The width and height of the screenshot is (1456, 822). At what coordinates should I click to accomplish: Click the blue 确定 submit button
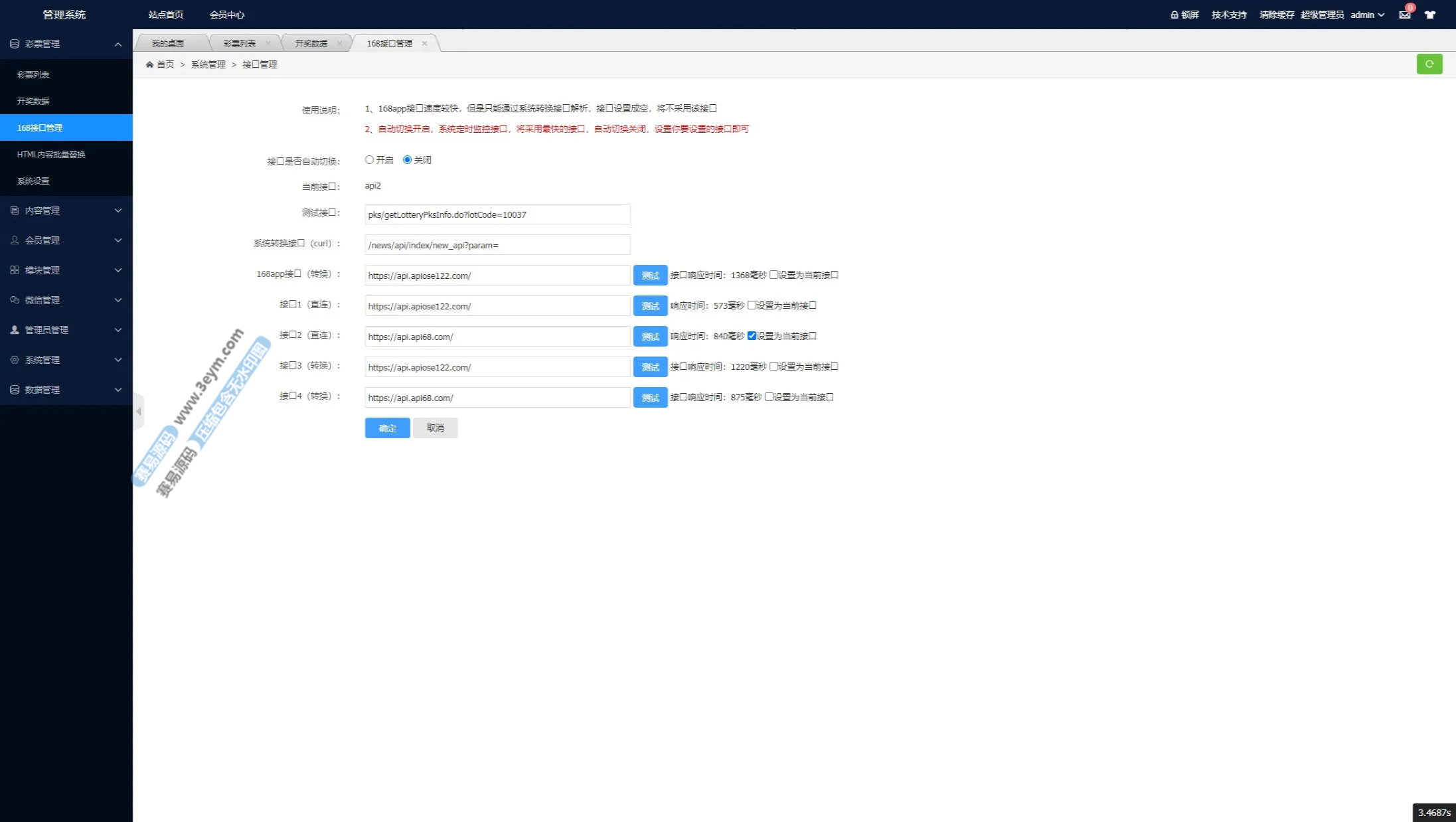click(387, 428)
